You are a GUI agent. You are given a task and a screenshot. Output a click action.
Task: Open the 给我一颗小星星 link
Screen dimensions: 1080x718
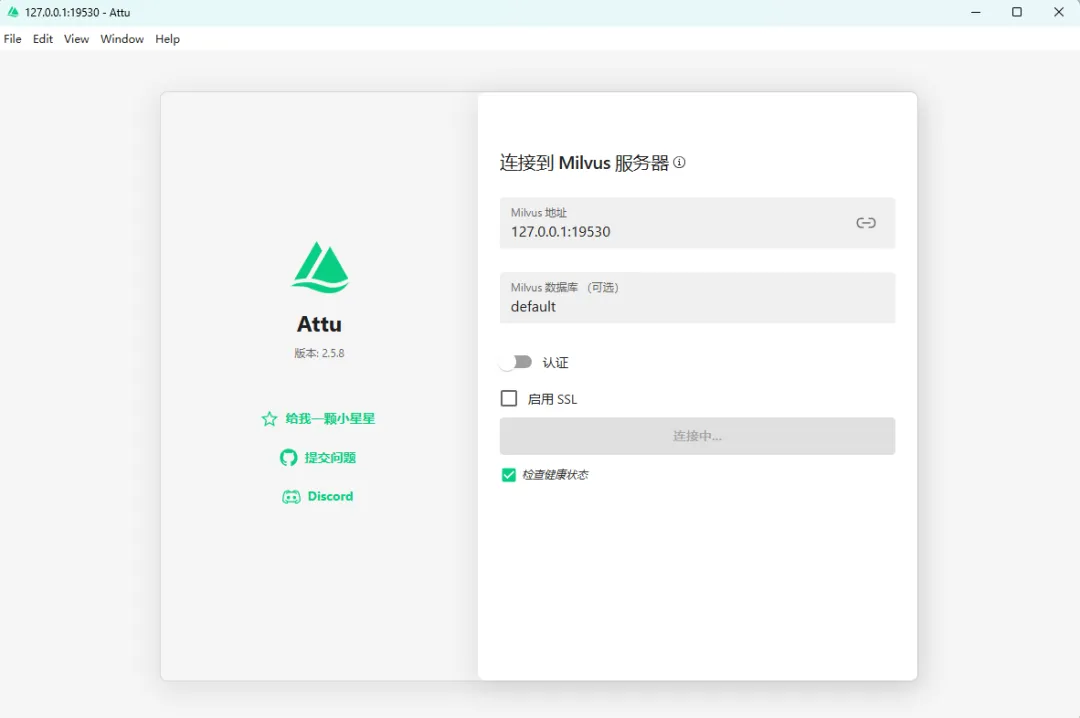[330, 419]
